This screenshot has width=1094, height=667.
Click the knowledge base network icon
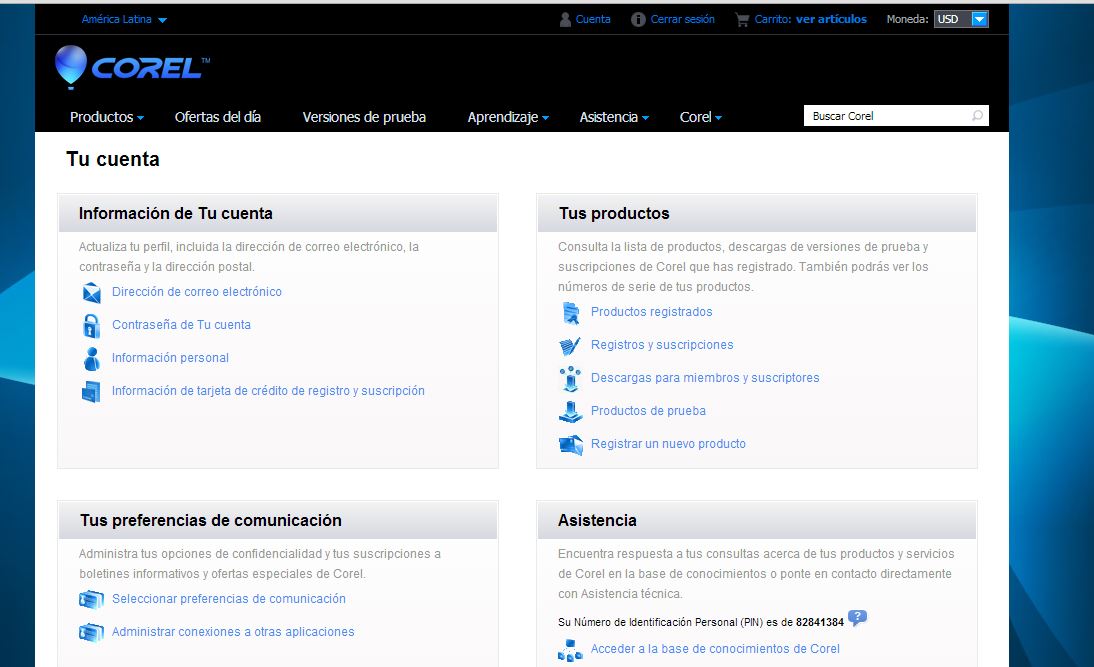point(570,650)
